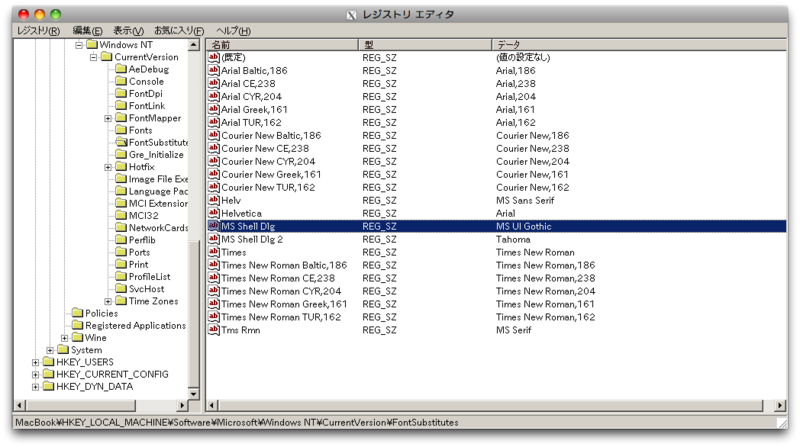
Task: Expand the HKEY_USERS hive
Action: 35,362
